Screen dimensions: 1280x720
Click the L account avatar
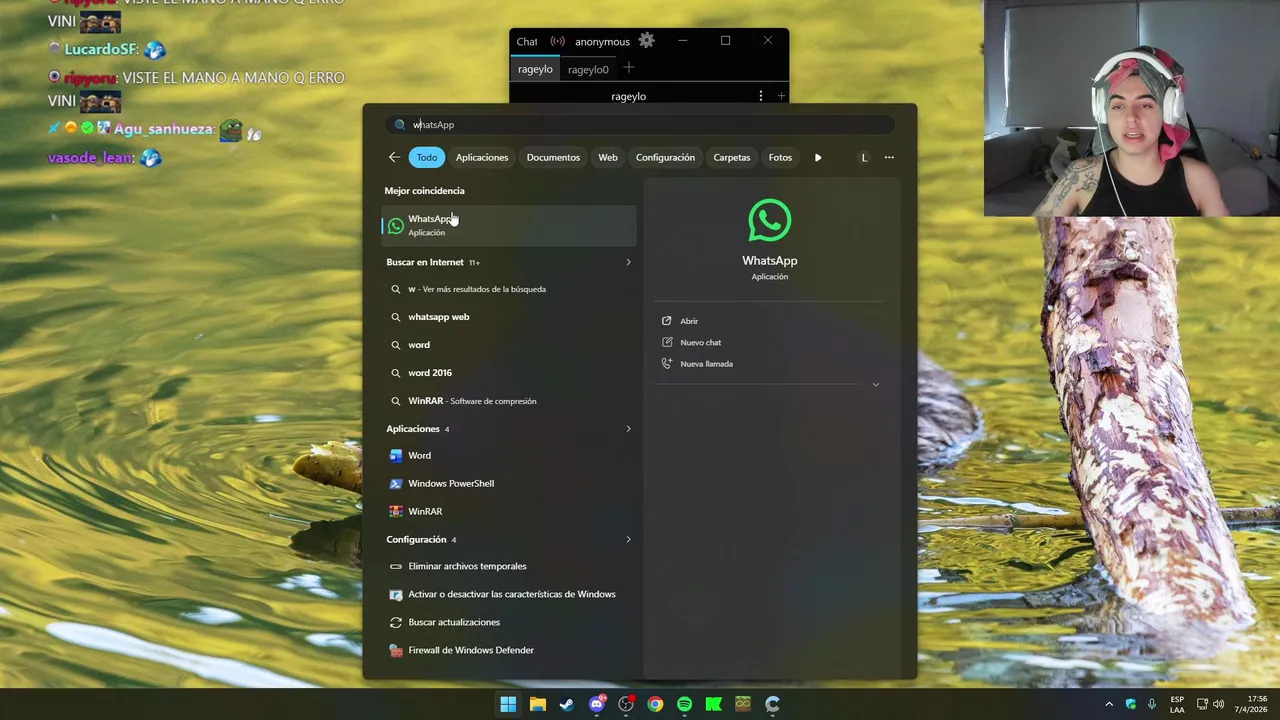point(864,157)
